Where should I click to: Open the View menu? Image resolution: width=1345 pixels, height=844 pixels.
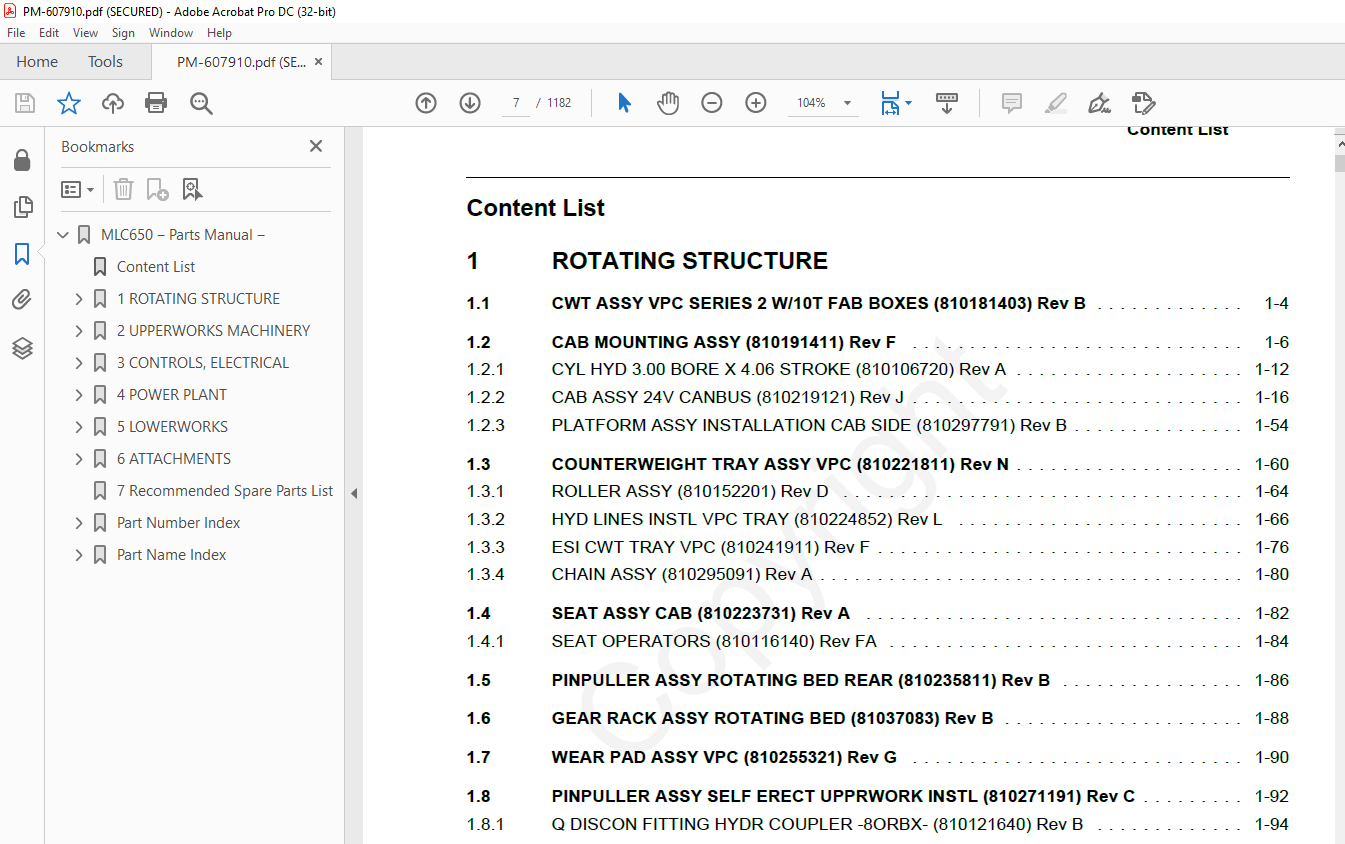point(86,33)
